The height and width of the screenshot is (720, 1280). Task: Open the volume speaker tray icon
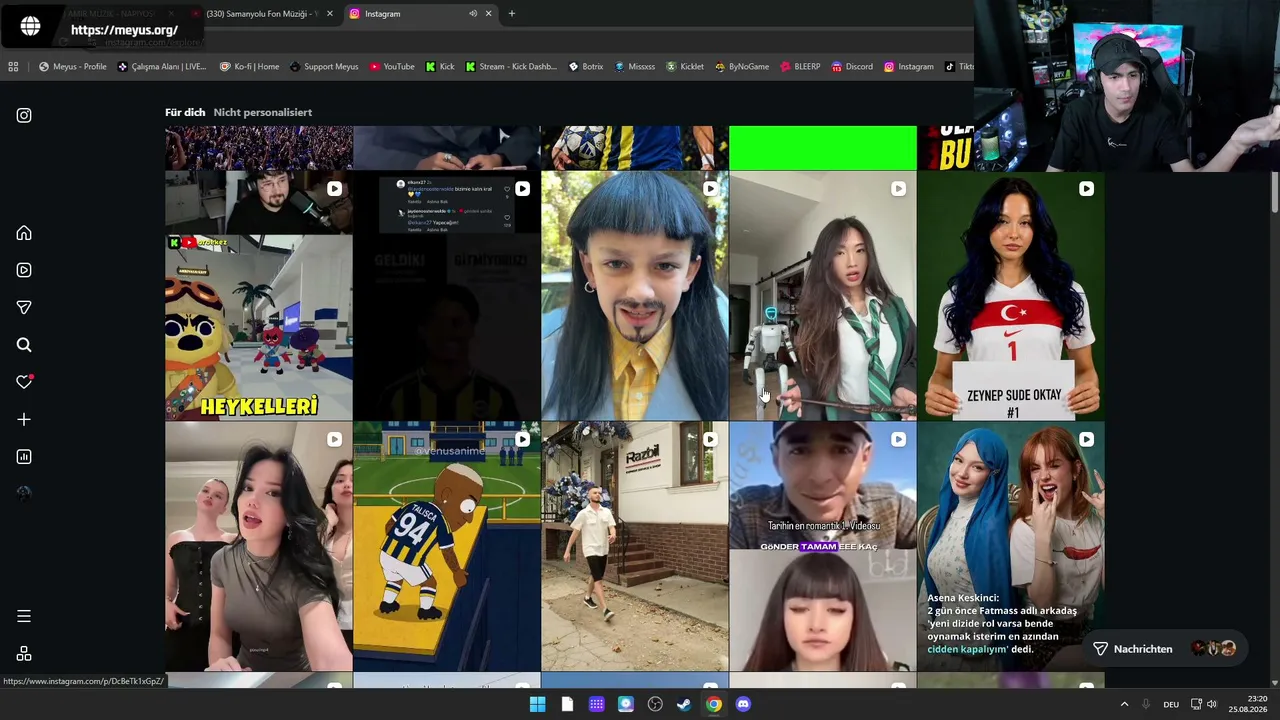(x=1212, y=704)
